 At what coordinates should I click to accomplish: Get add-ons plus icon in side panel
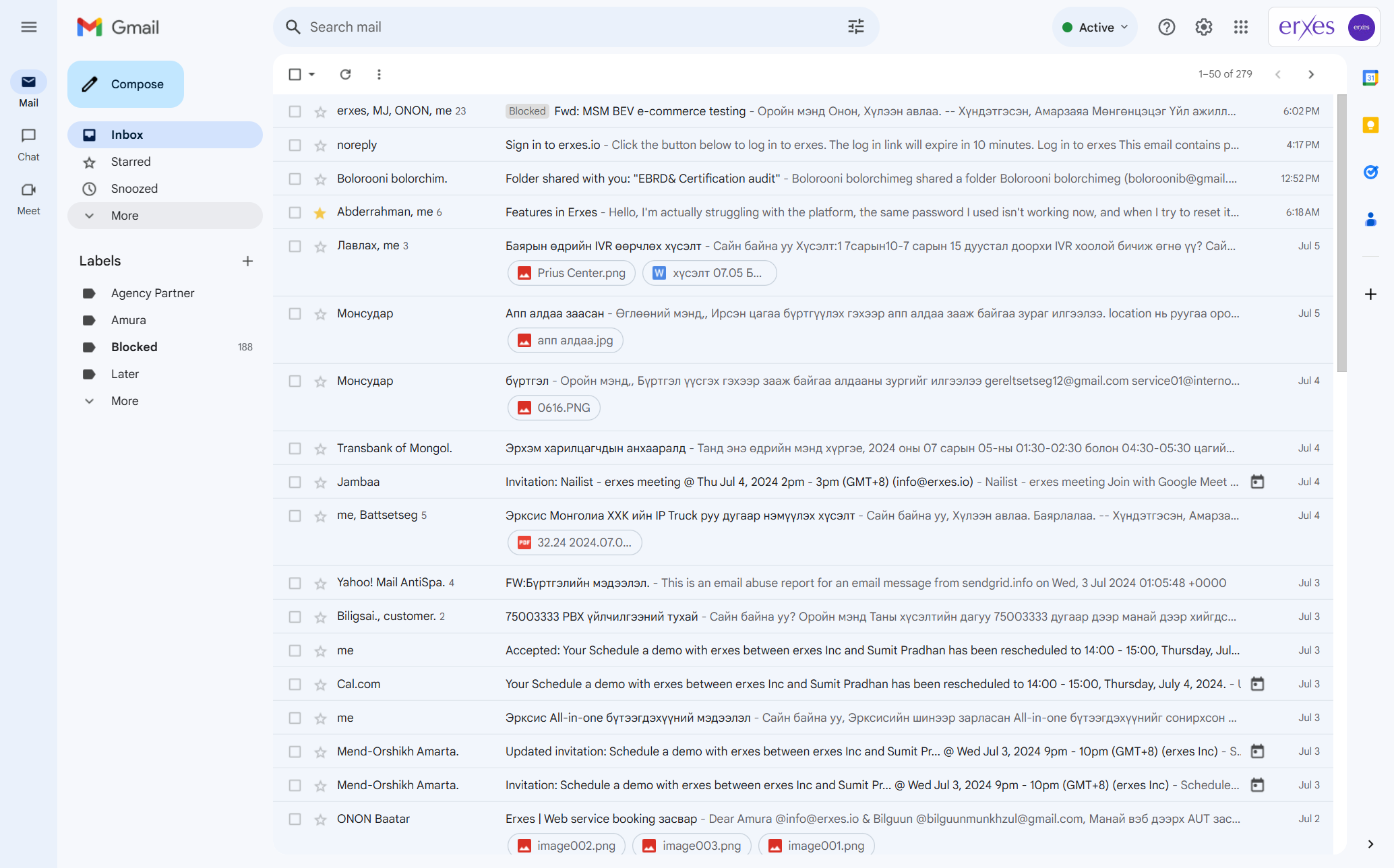[1370, 294]
